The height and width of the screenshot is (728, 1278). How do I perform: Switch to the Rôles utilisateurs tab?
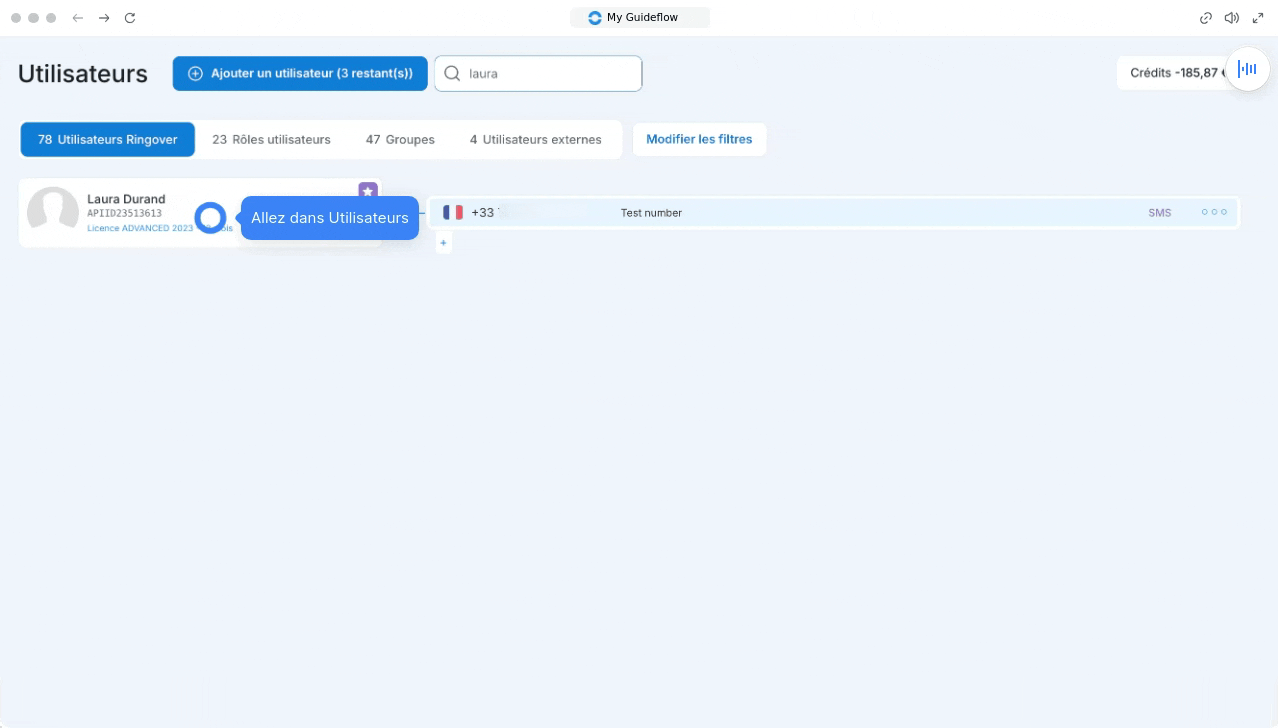point(271,140)
